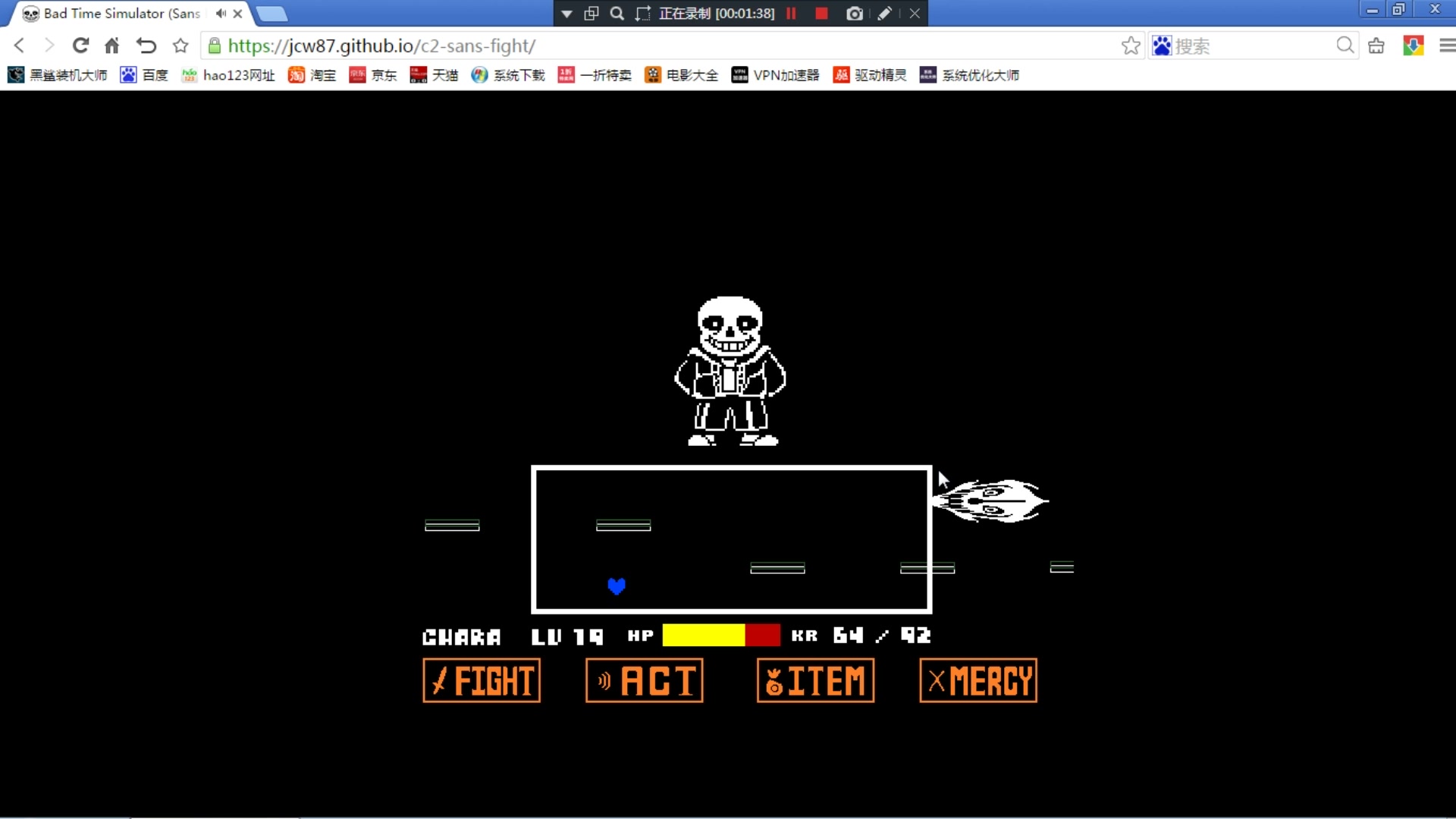Viewport: 1456px width, 819px height.
Task: Click the recorder pencil annotate icon
Action: point(884,13)
